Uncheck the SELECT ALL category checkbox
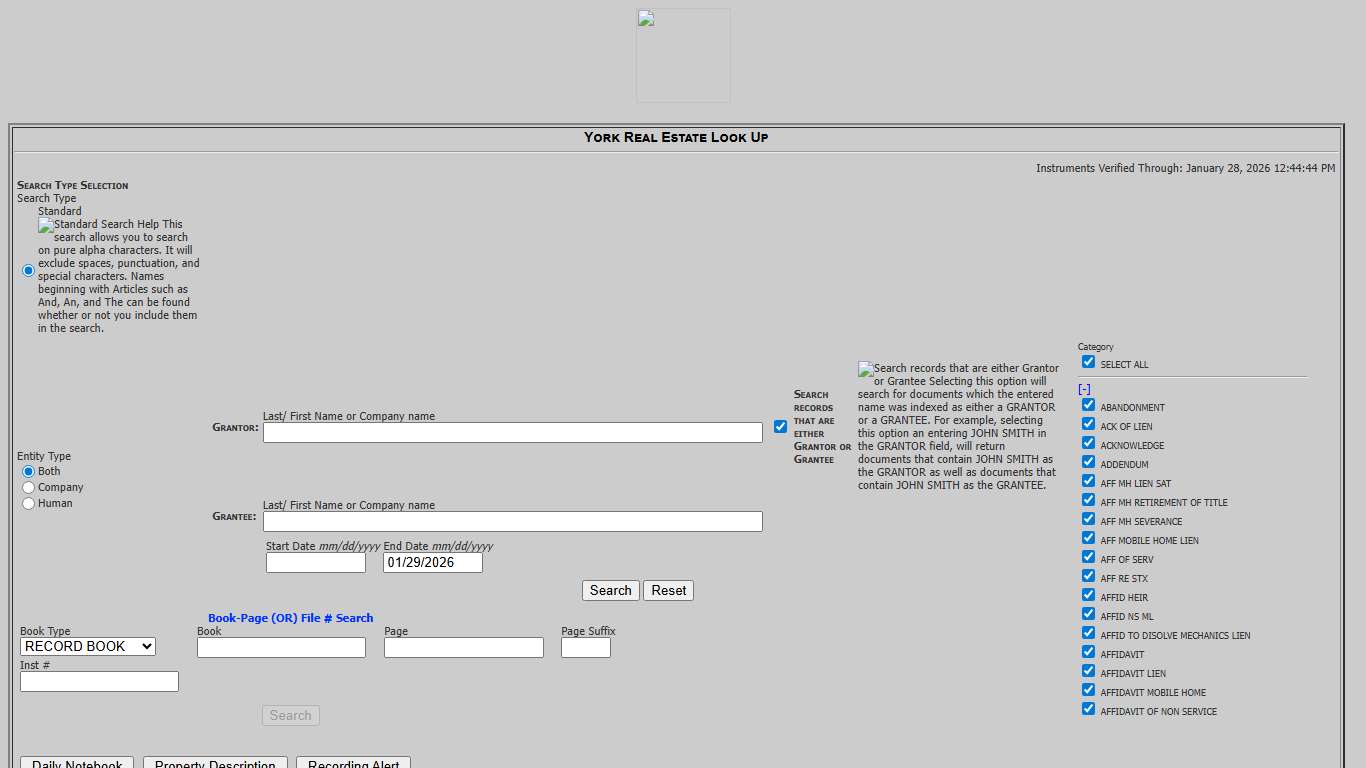Image resolution: width=1366 pixels, height=768 pixels. pos(1088,361)
